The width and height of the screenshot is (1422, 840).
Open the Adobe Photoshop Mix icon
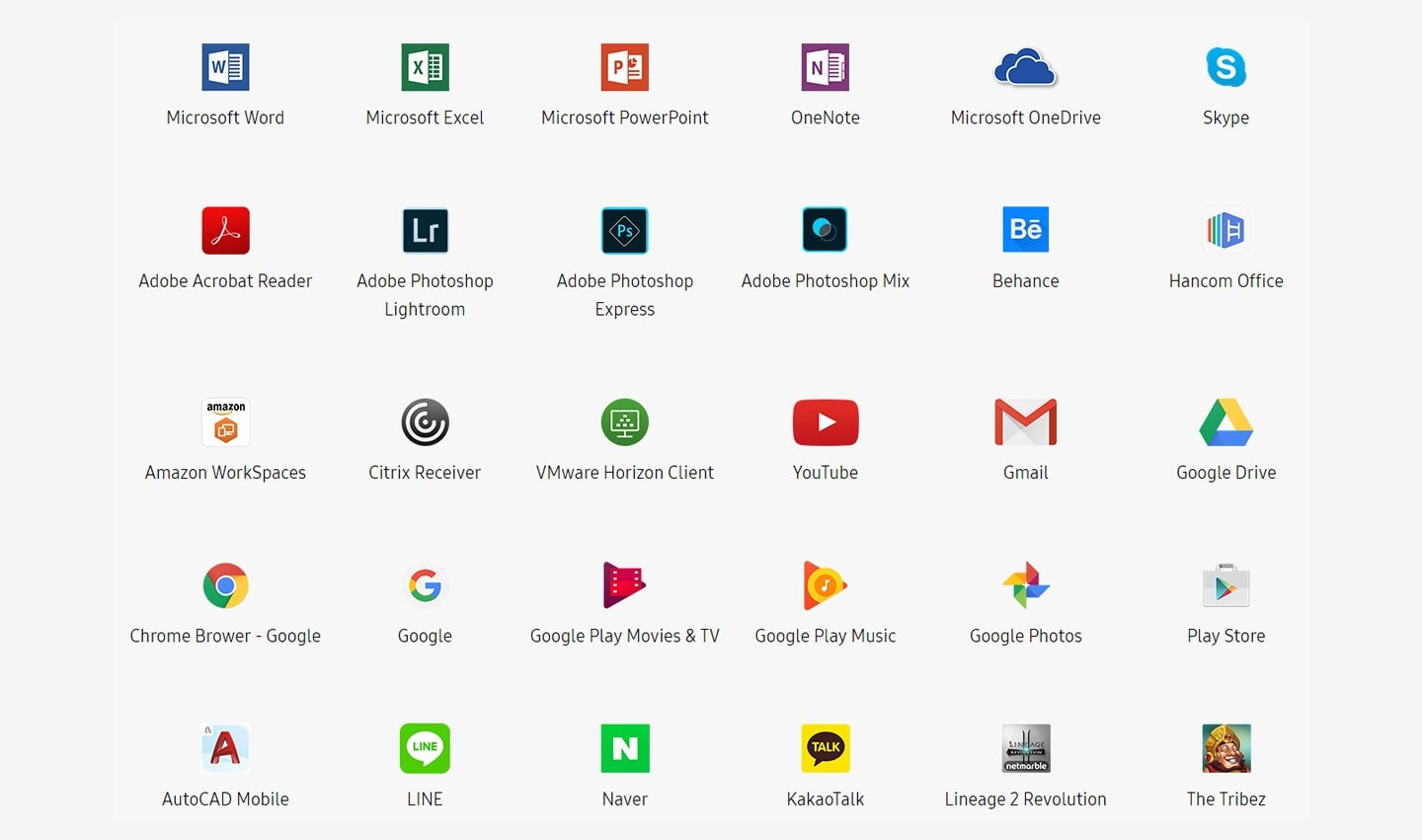pos(826,230)
